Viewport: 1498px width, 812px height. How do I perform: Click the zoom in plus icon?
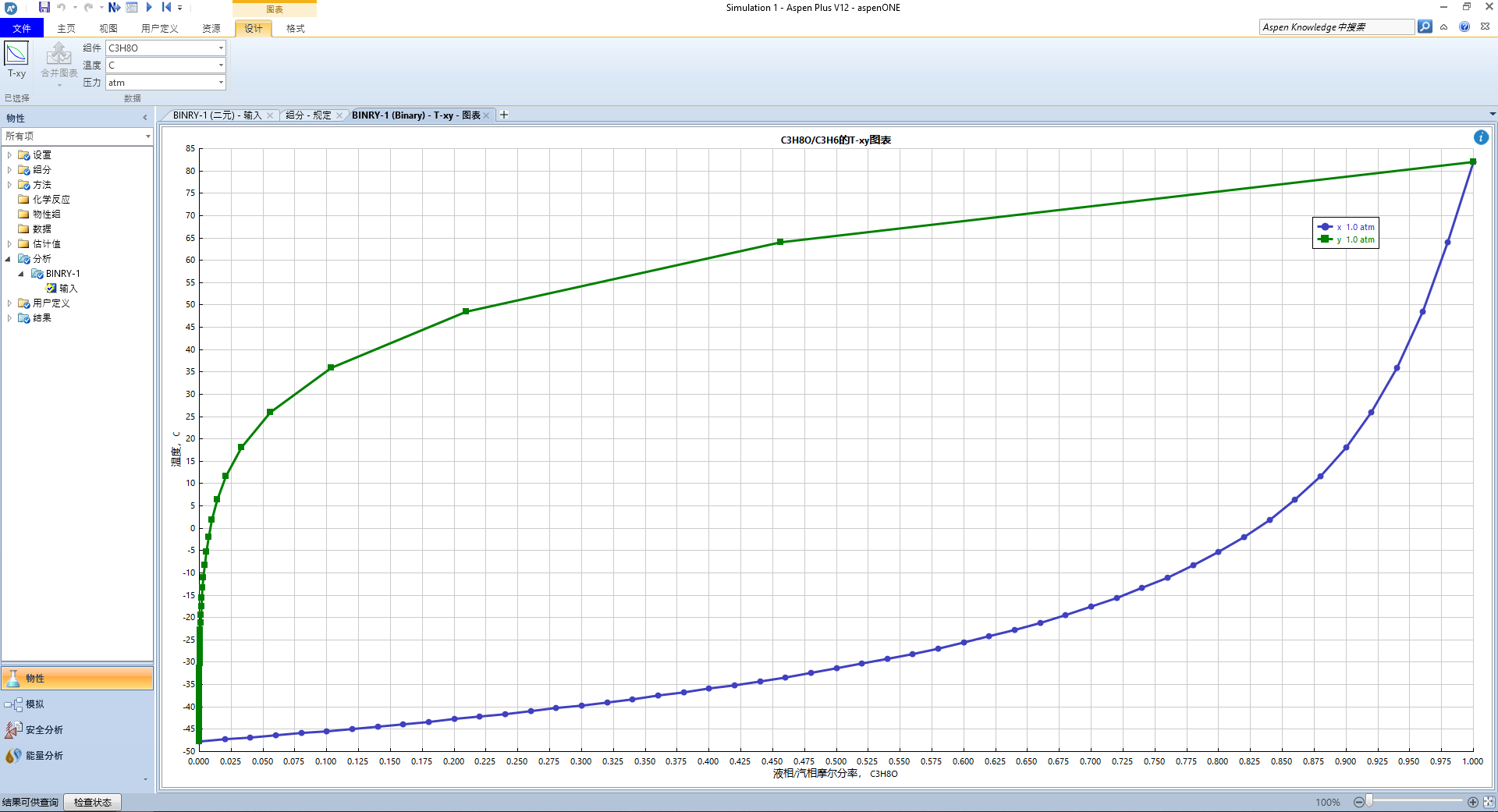click(1473, 802)
